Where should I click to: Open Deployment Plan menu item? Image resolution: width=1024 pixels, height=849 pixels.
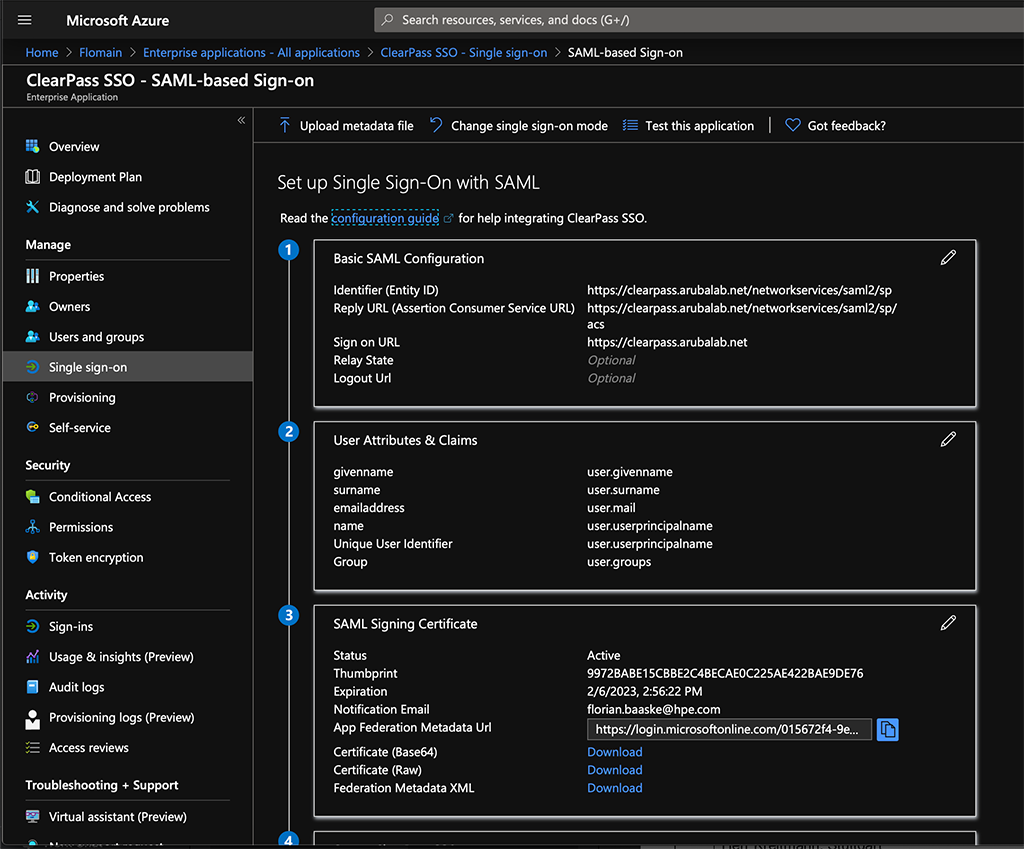95,177
